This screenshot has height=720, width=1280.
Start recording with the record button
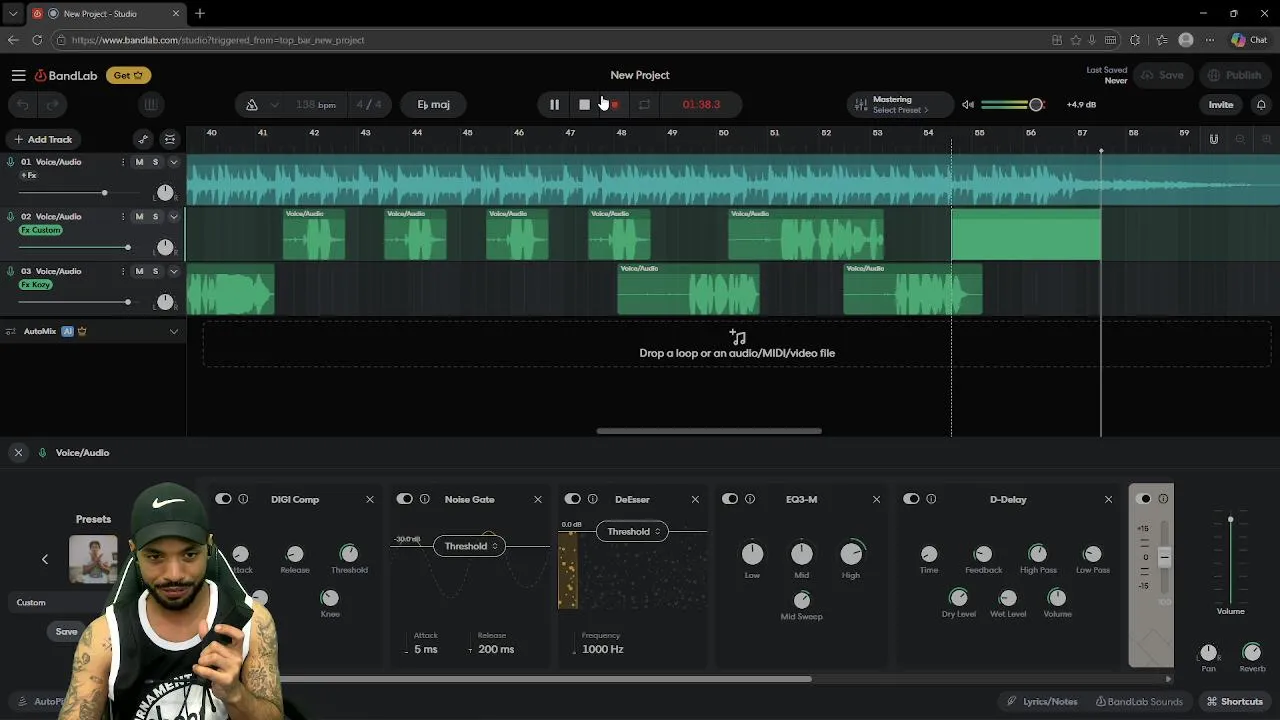(615, 104)
